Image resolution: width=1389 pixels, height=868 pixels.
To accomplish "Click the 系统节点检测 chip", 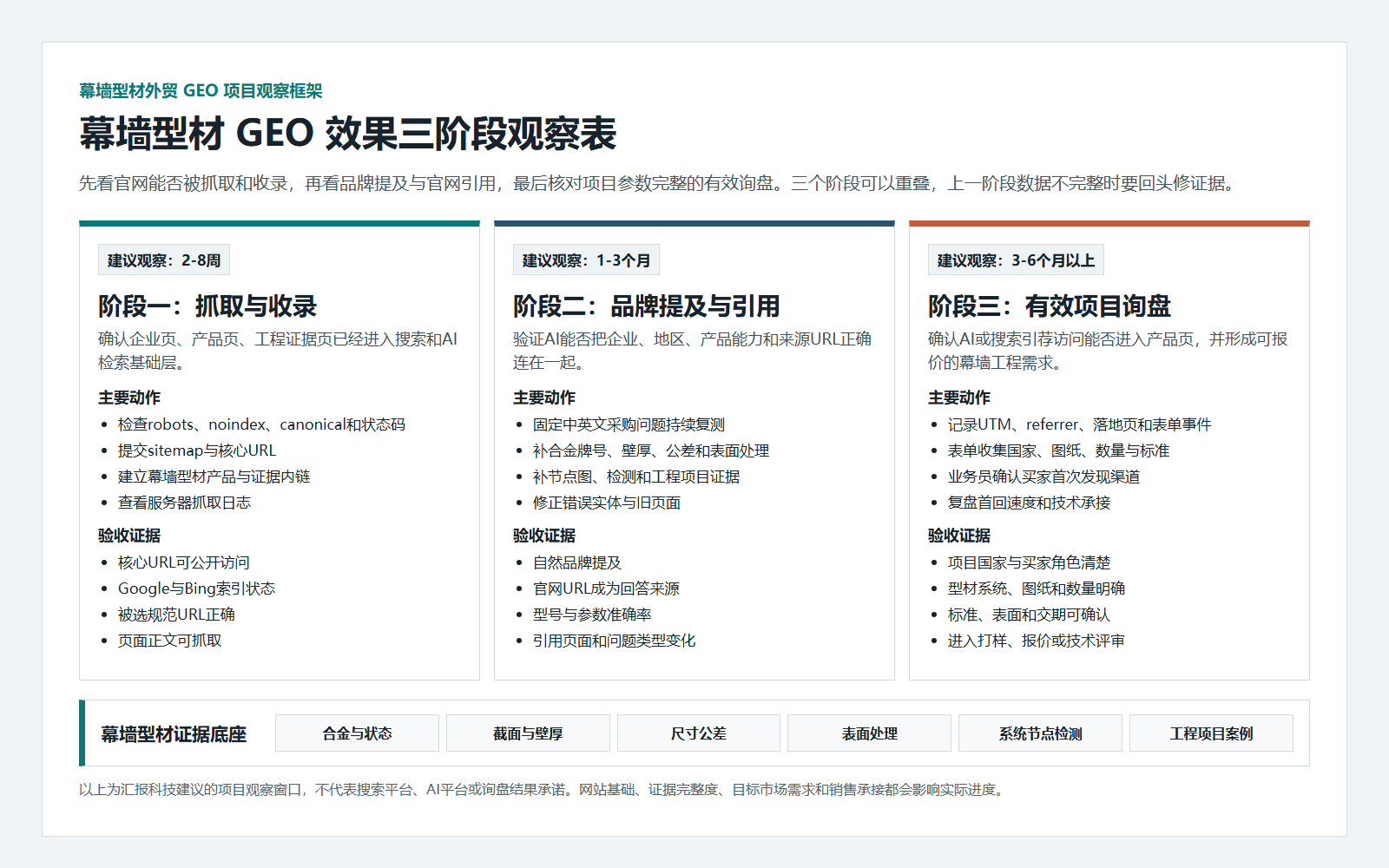I will coord(1040,733).
